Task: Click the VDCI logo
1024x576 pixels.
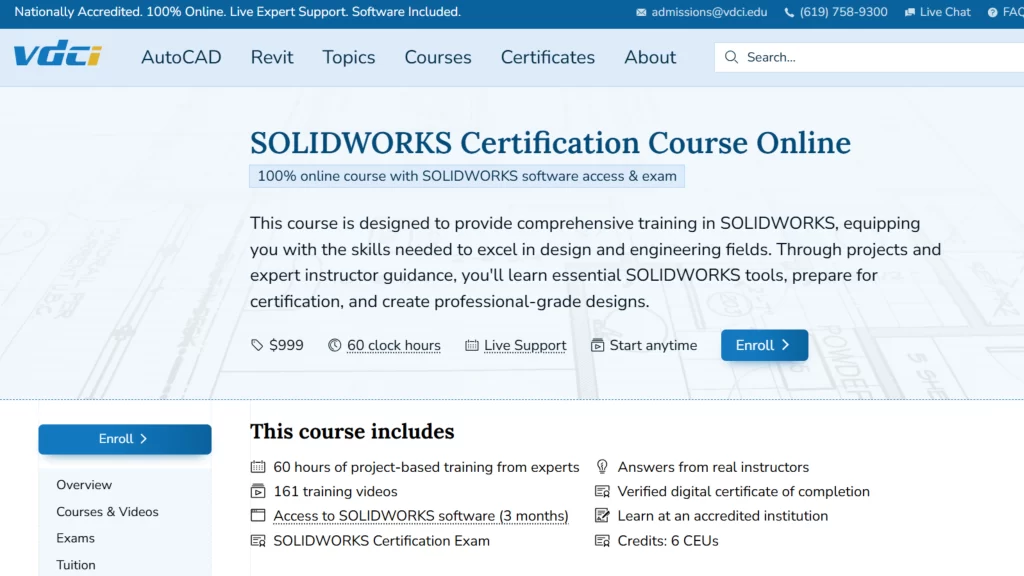Action: coord(58,54)
